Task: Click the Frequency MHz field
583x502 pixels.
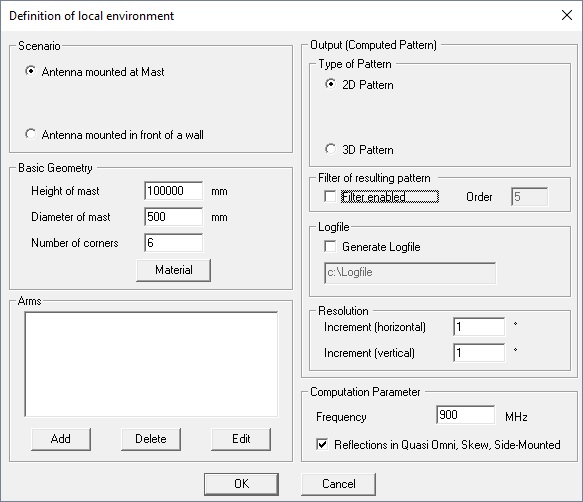Action: pos(466,415)
